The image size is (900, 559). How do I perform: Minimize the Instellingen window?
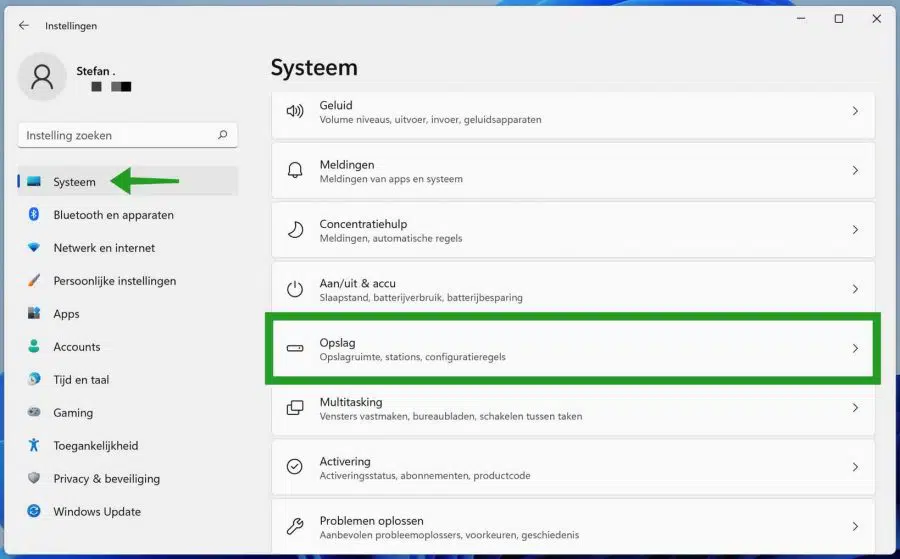tap(801, 19)
